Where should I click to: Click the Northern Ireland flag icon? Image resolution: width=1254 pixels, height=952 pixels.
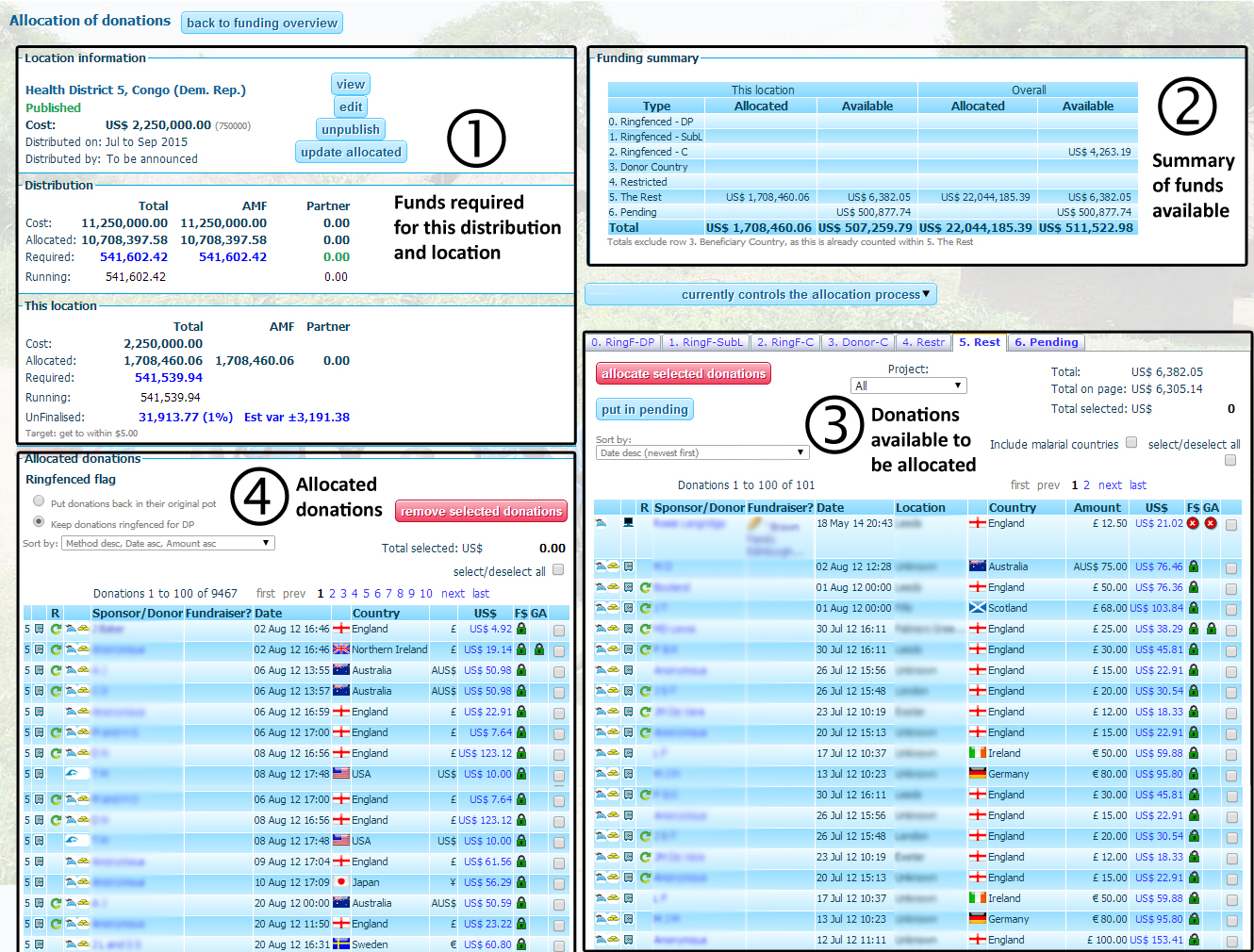click(x=341, y=649)
